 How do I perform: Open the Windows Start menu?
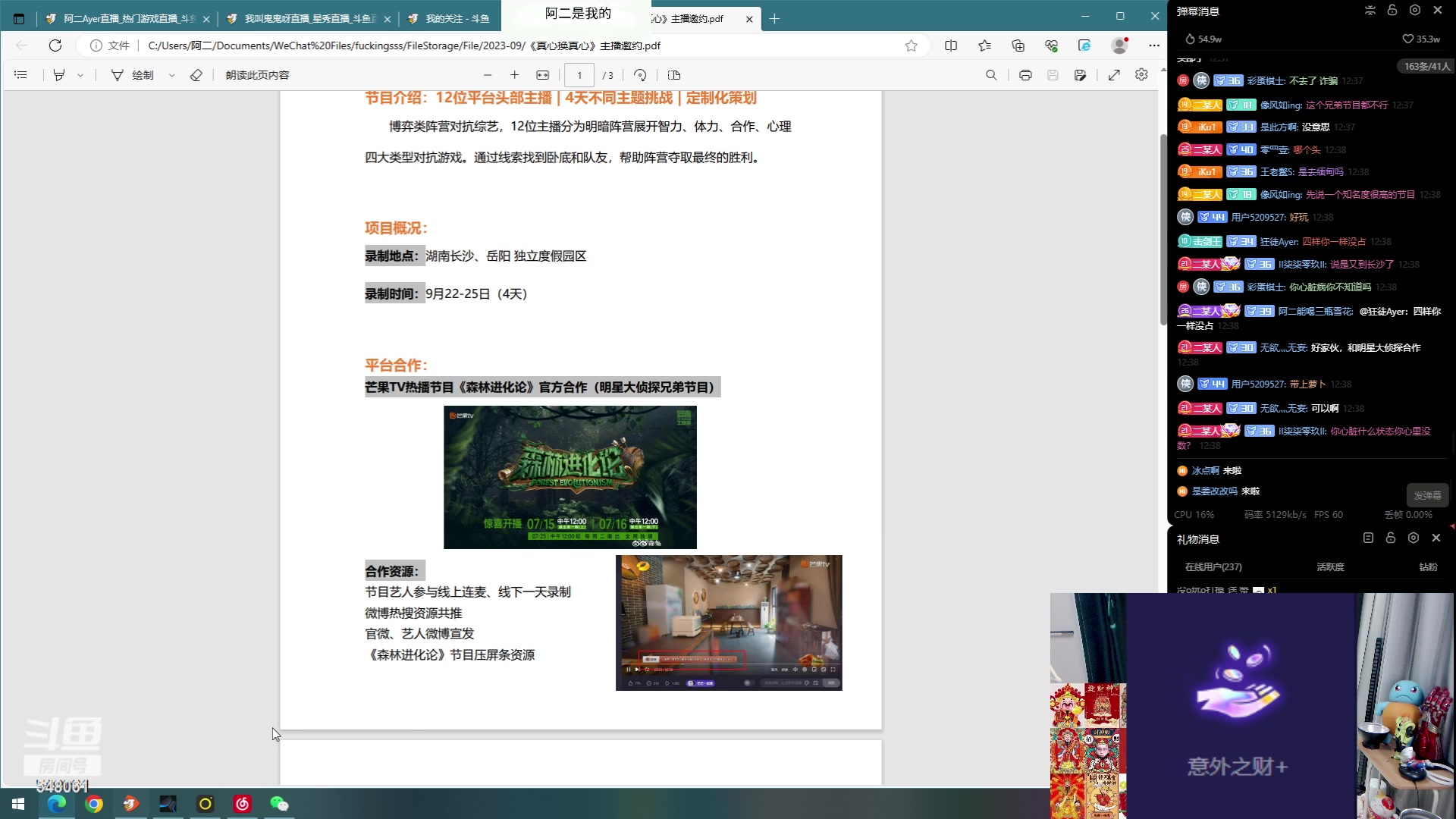(18, 804)
